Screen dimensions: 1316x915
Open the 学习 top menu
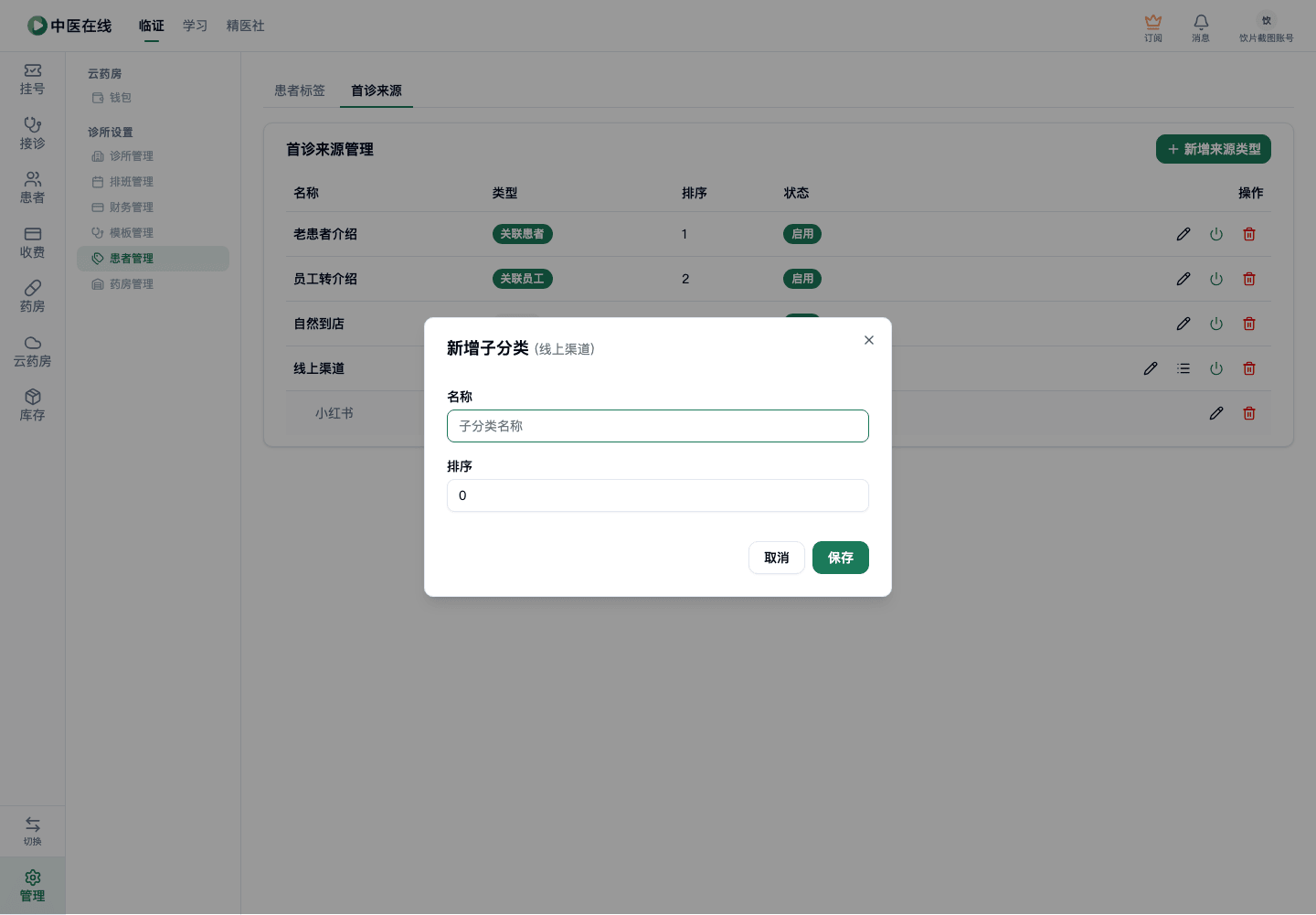(x=196, y=26)
